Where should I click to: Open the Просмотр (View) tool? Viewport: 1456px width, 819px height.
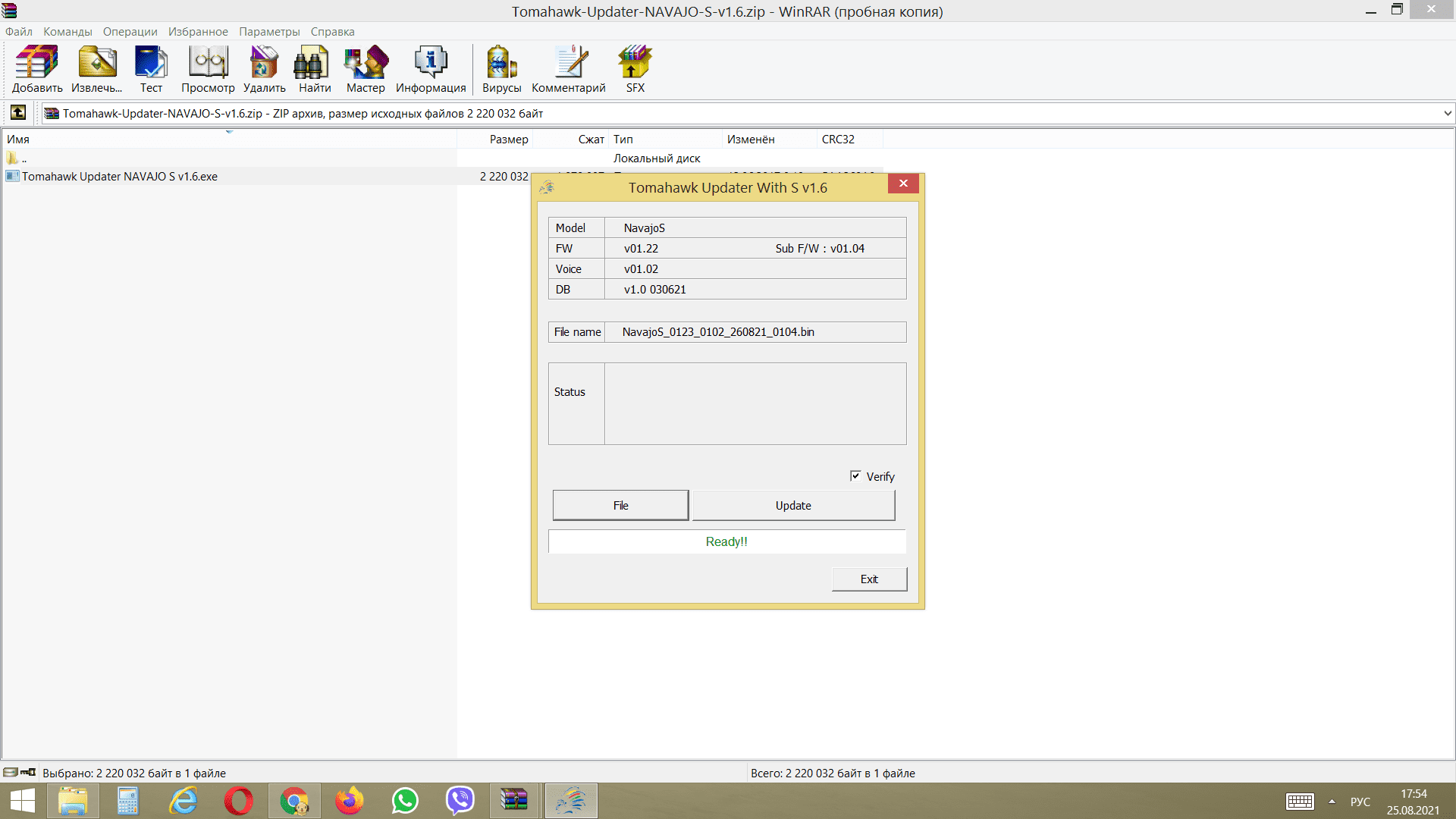[x=208, y=68]
